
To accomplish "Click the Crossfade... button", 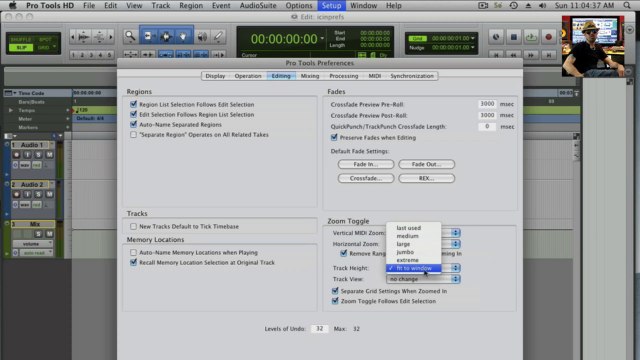I will pos(366,178).
